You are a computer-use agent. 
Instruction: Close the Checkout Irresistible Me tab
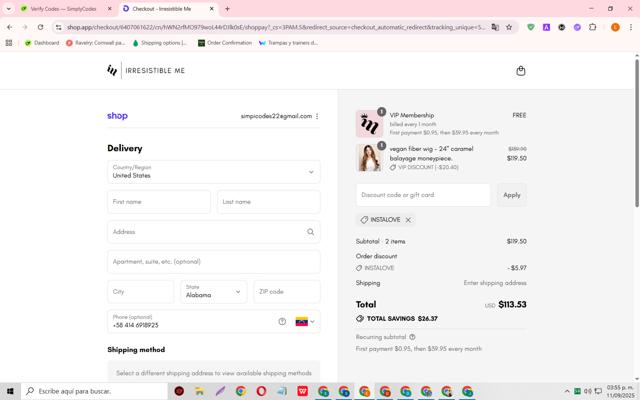pos(211,9)
